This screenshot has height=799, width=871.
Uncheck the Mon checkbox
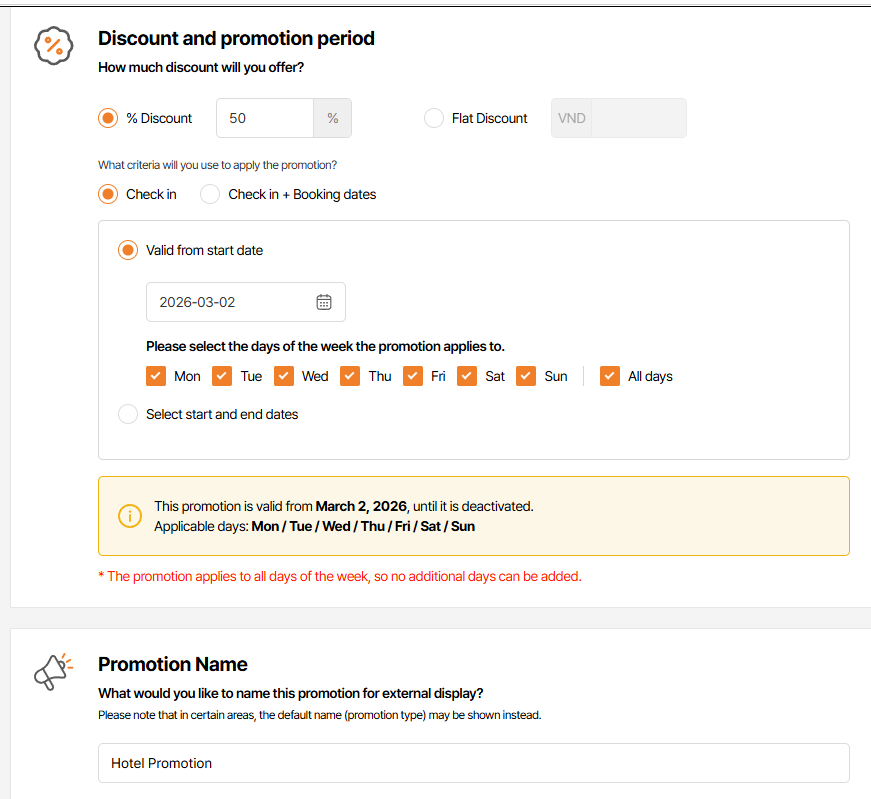(155, 376)
